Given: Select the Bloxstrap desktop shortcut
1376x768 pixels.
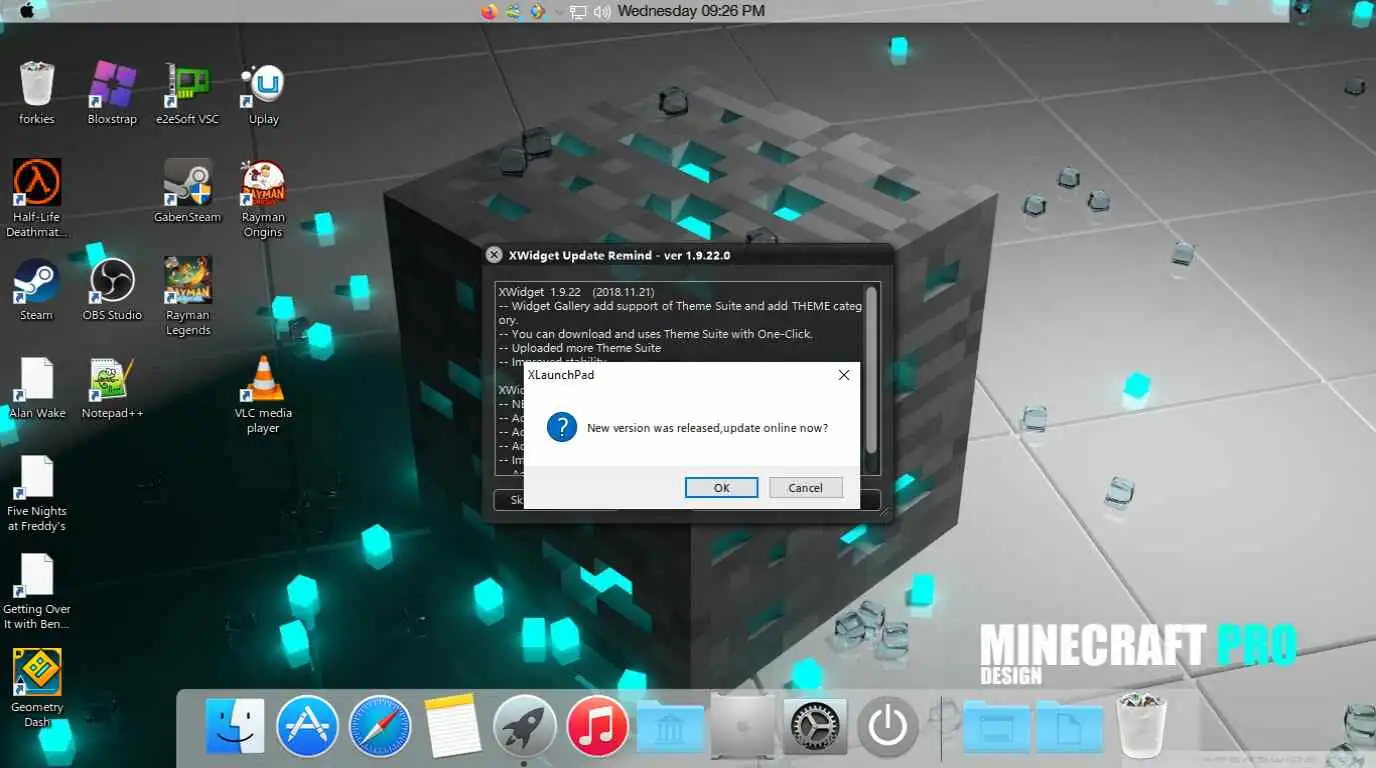Looking at the screenshot, I should [x=112, y=93].
